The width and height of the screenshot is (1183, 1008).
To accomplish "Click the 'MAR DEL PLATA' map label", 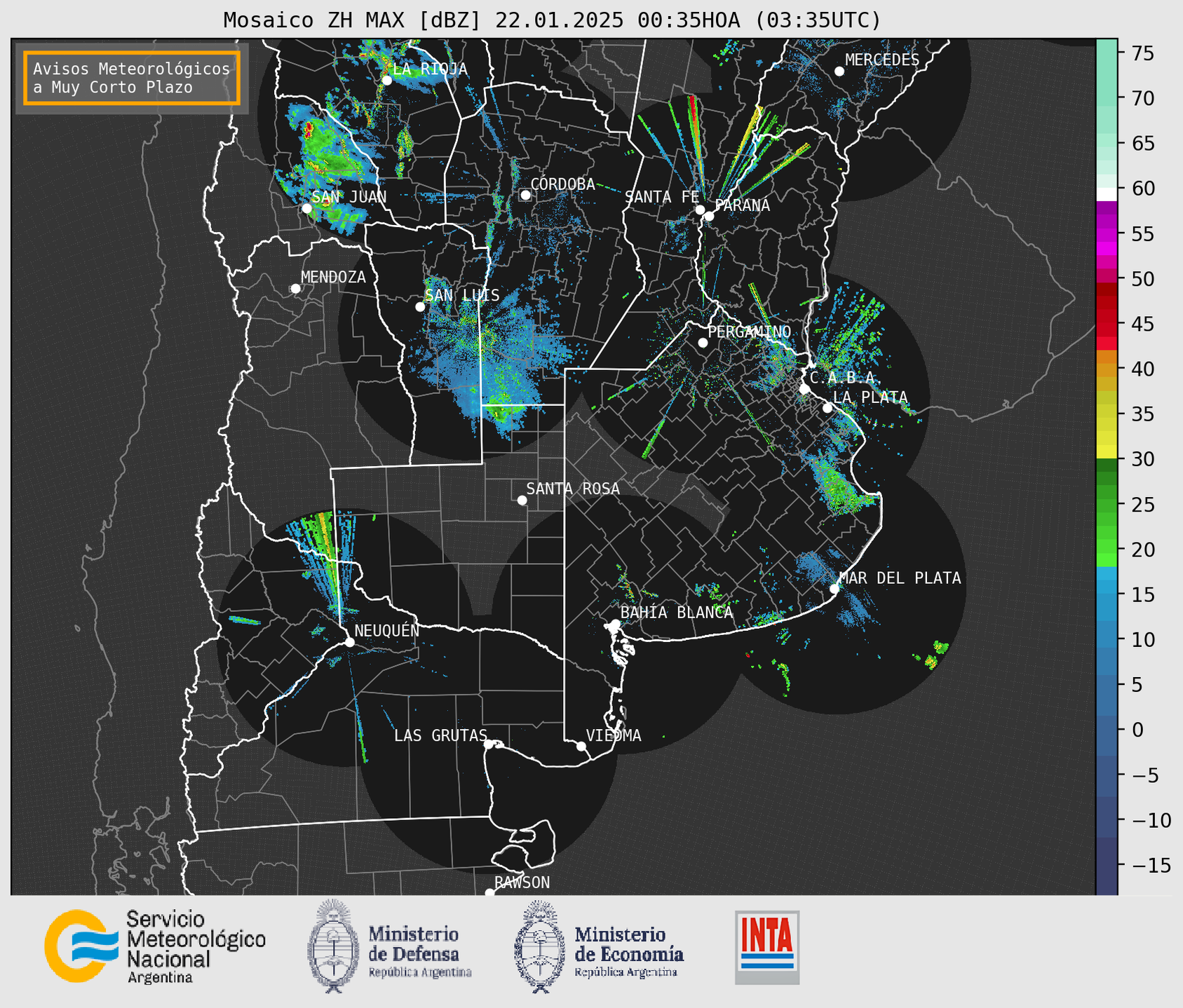I will (900, 578).
